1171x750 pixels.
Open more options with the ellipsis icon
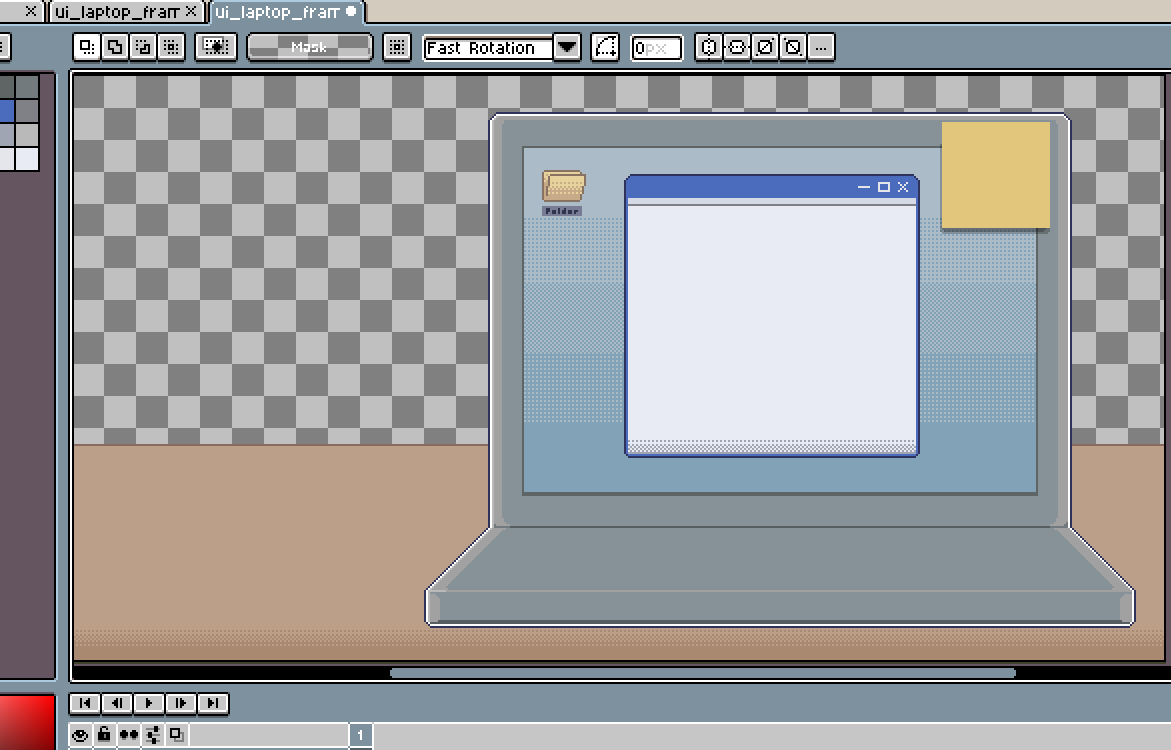pos(820,47)
